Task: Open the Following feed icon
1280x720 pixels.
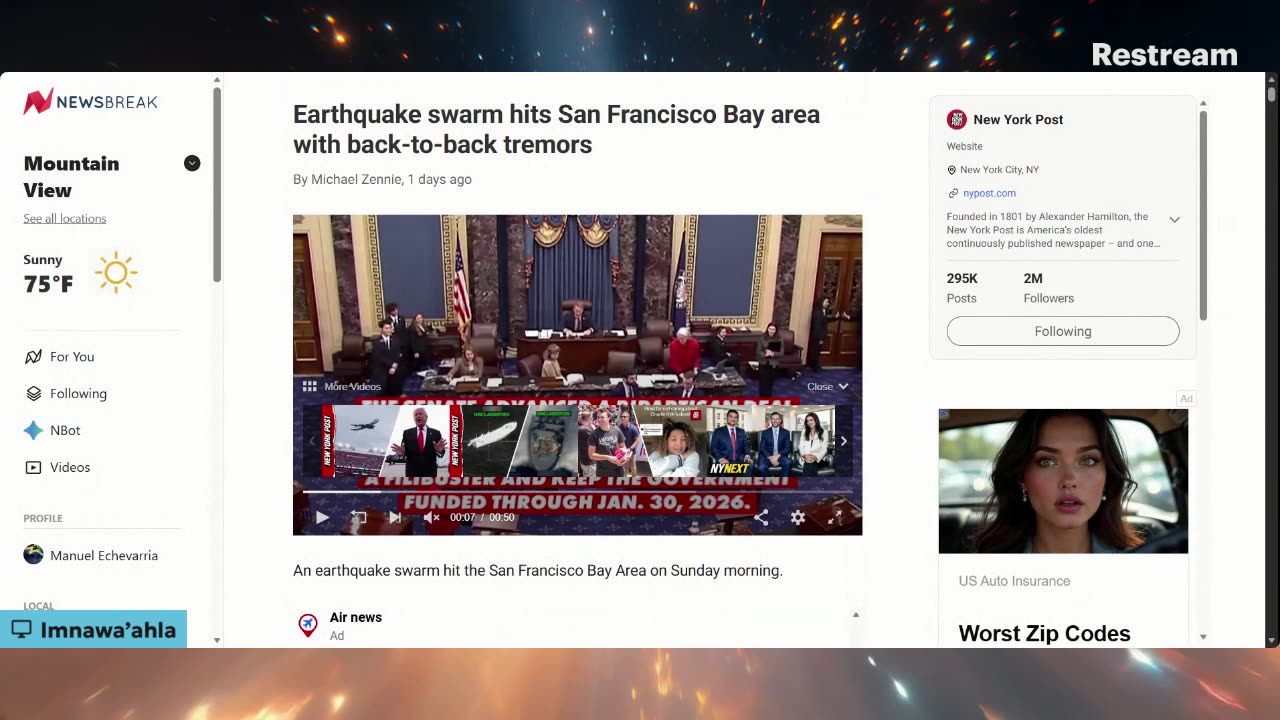Action: coord(33,393)
